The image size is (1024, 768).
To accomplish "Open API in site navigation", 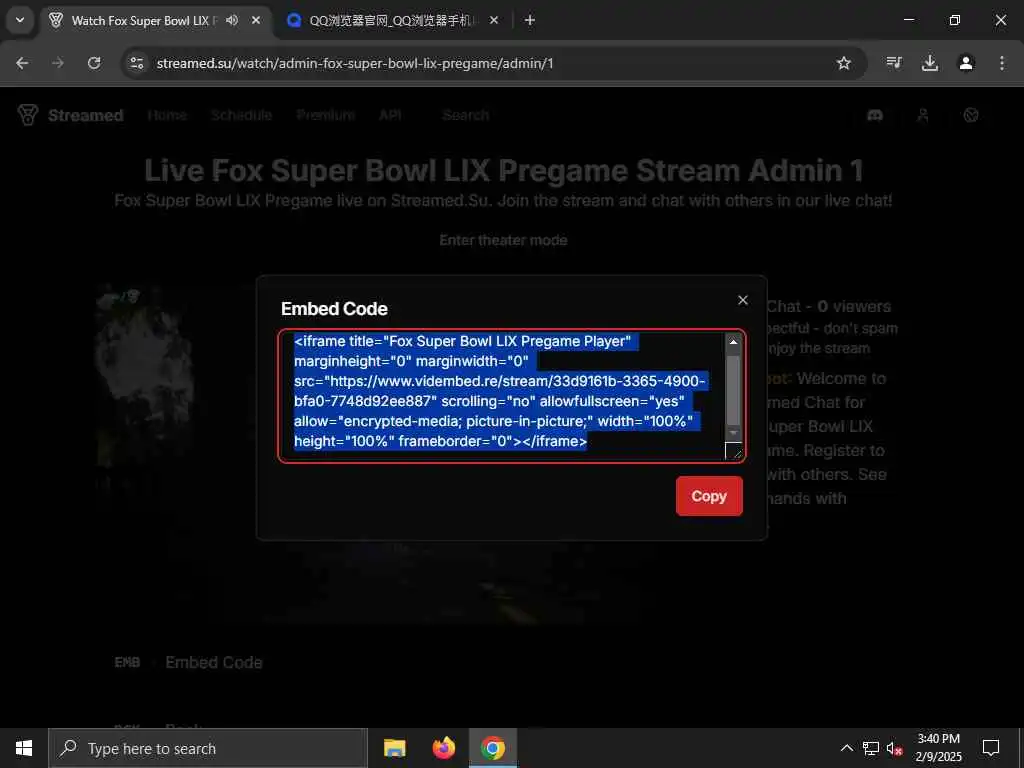I will point(390,115).
